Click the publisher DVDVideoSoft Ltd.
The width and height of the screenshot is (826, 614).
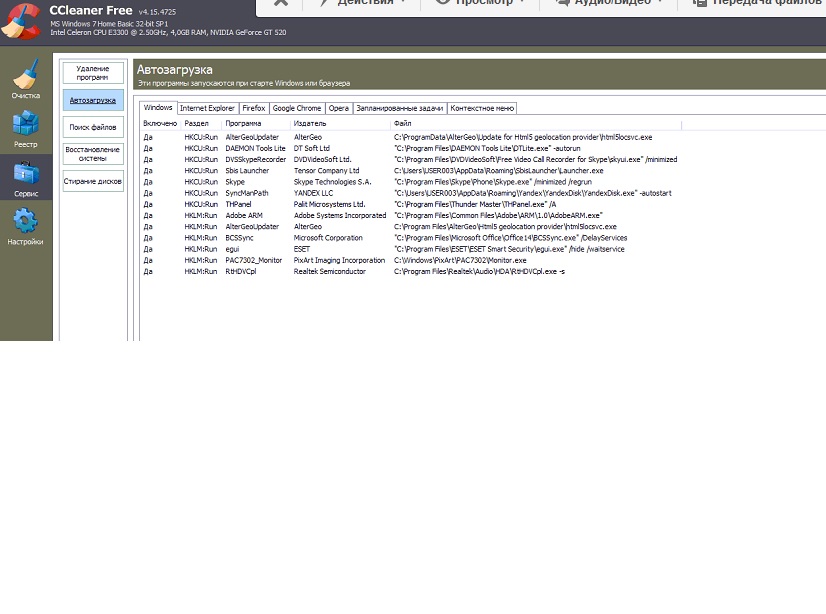click(322, 159)
